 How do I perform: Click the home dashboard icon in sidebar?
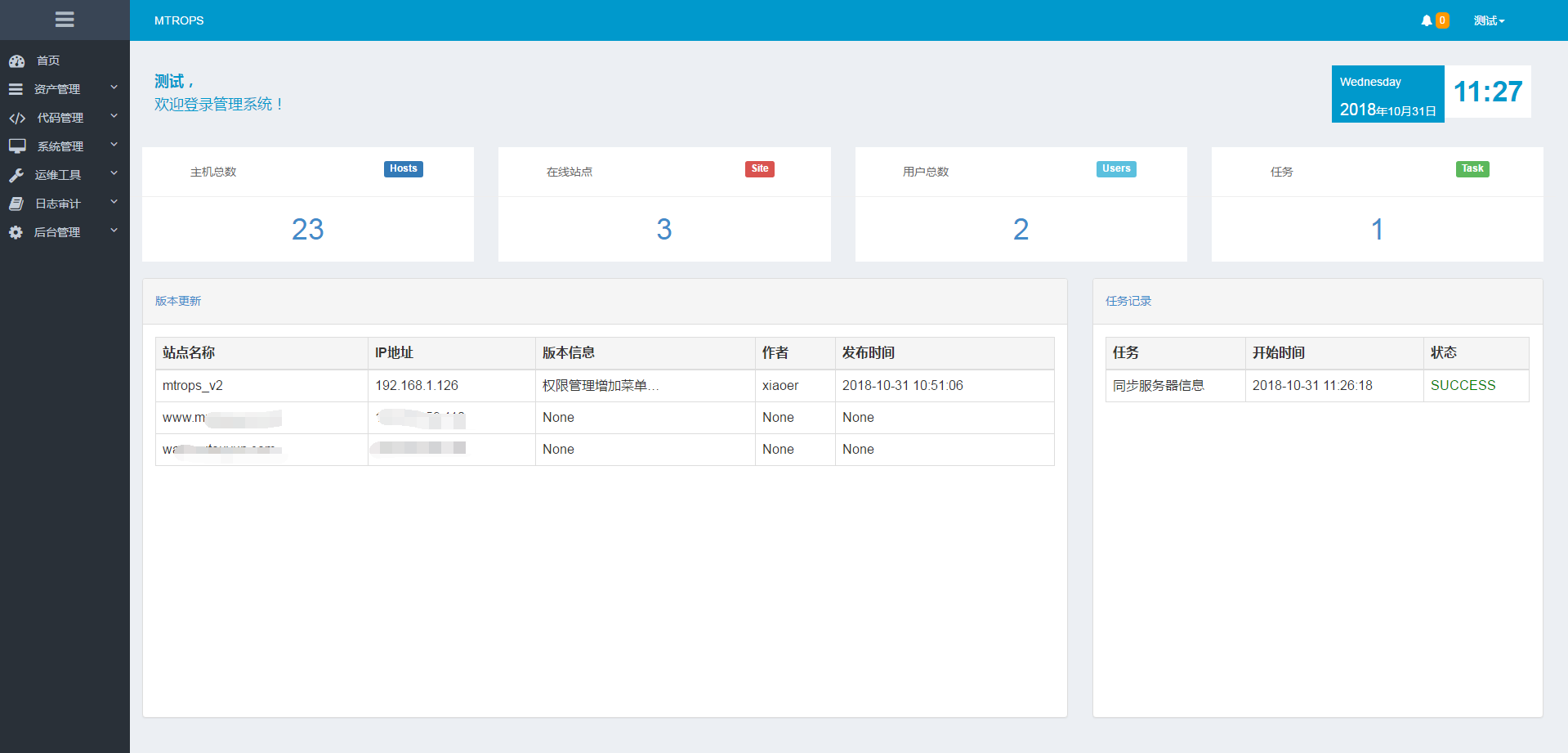click(16, 61)
